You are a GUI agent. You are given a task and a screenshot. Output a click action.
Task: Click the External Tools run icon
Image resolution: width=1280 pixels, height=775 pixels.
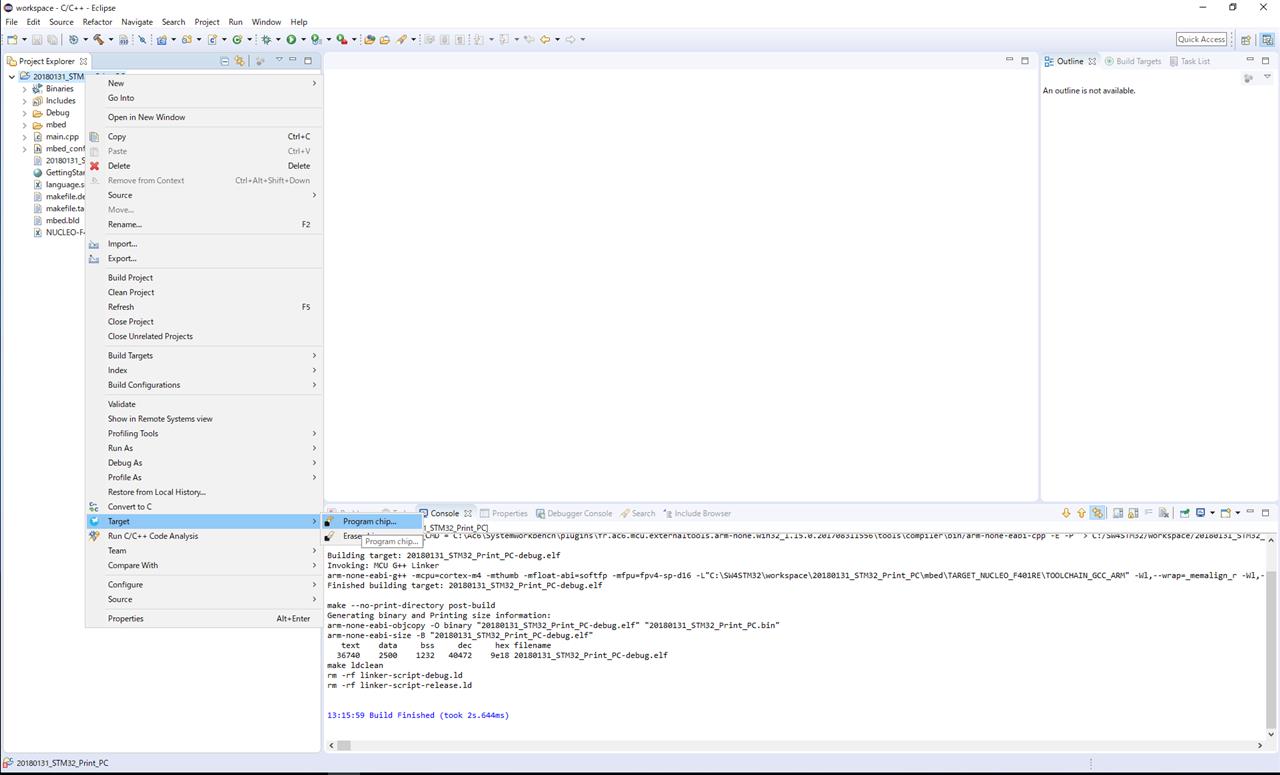341,39
